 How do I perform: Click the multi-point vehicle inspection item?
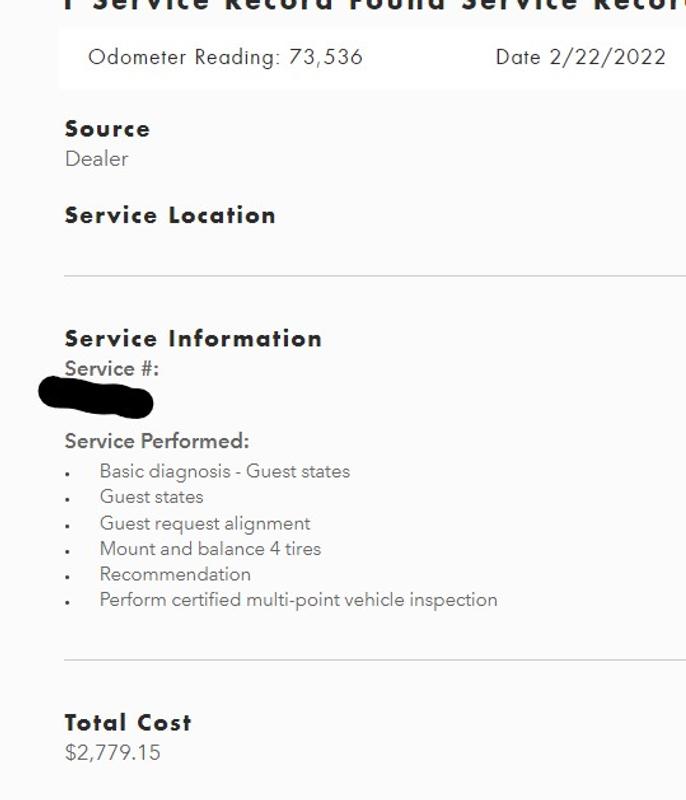(x=298, y=600)
